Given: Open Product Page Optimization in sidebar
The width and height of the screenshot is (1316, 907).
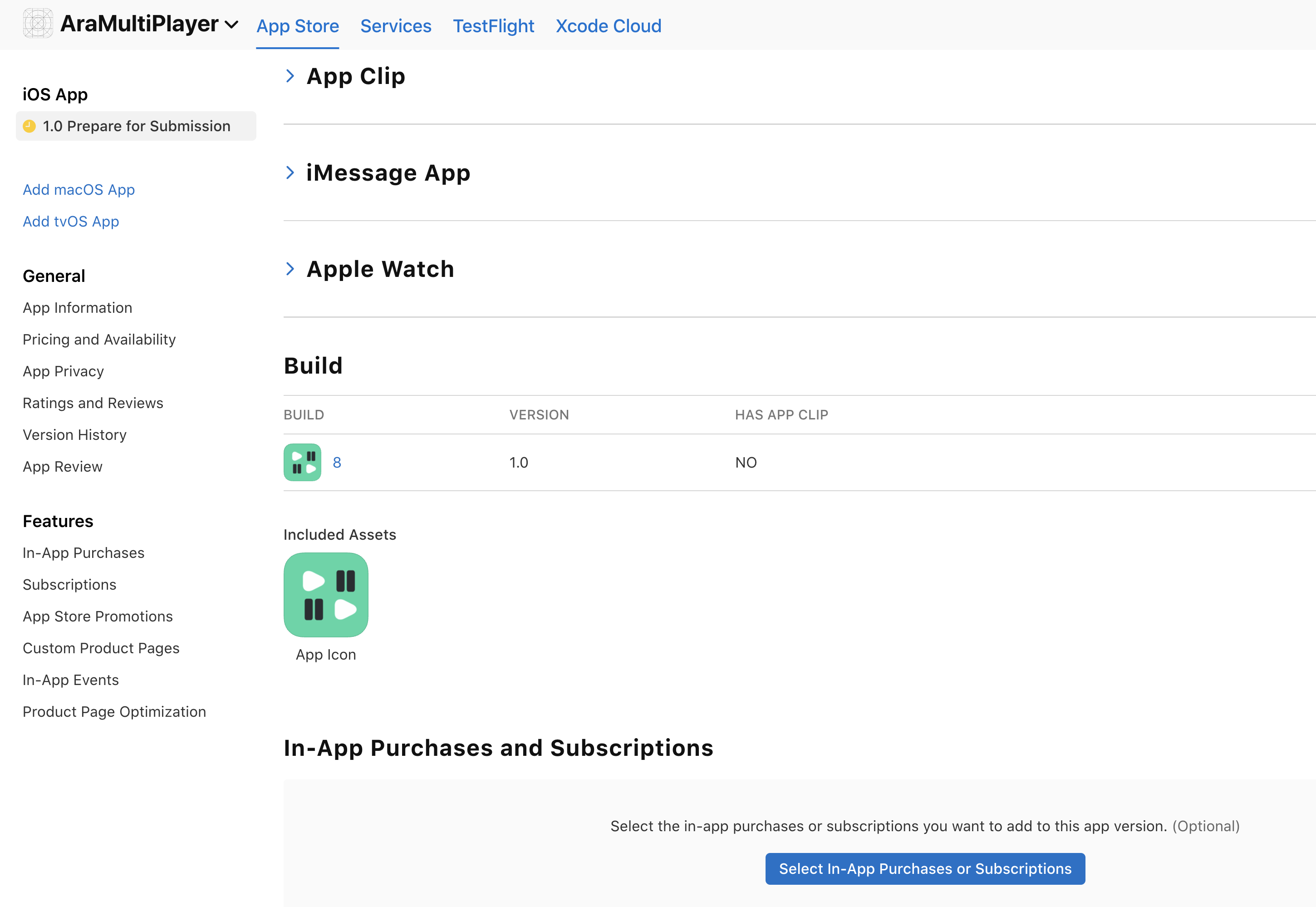Looking at the screenshot, I should click(x=114, y=712).
